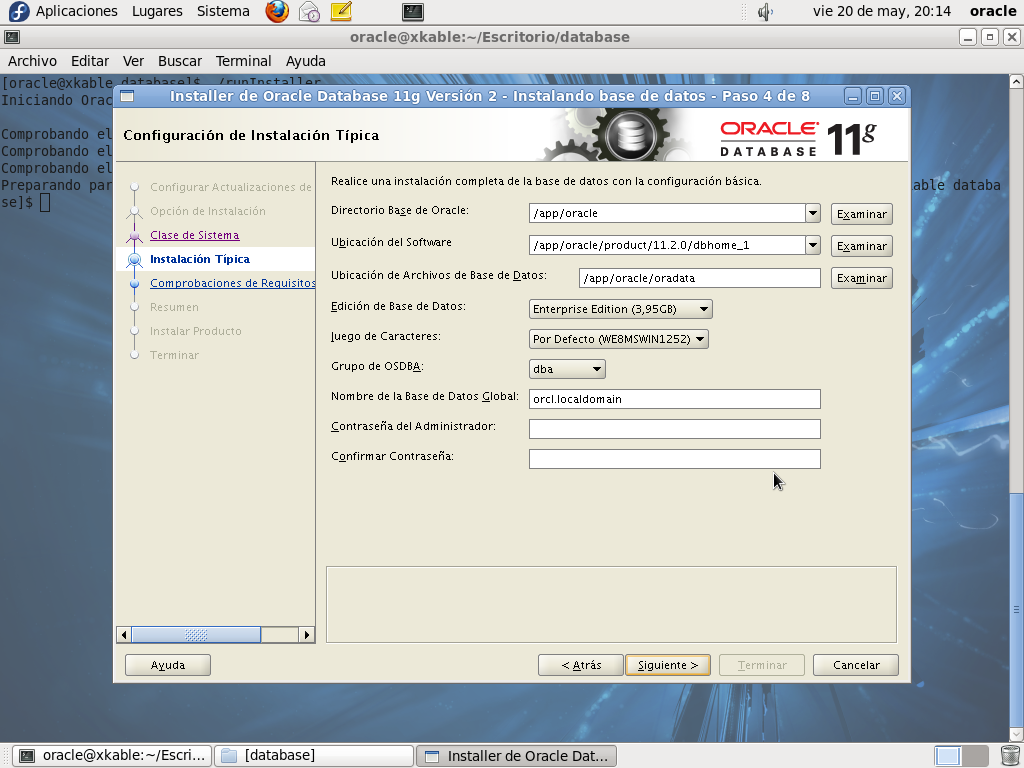Open Aplicaciones menu

(76, 11)
